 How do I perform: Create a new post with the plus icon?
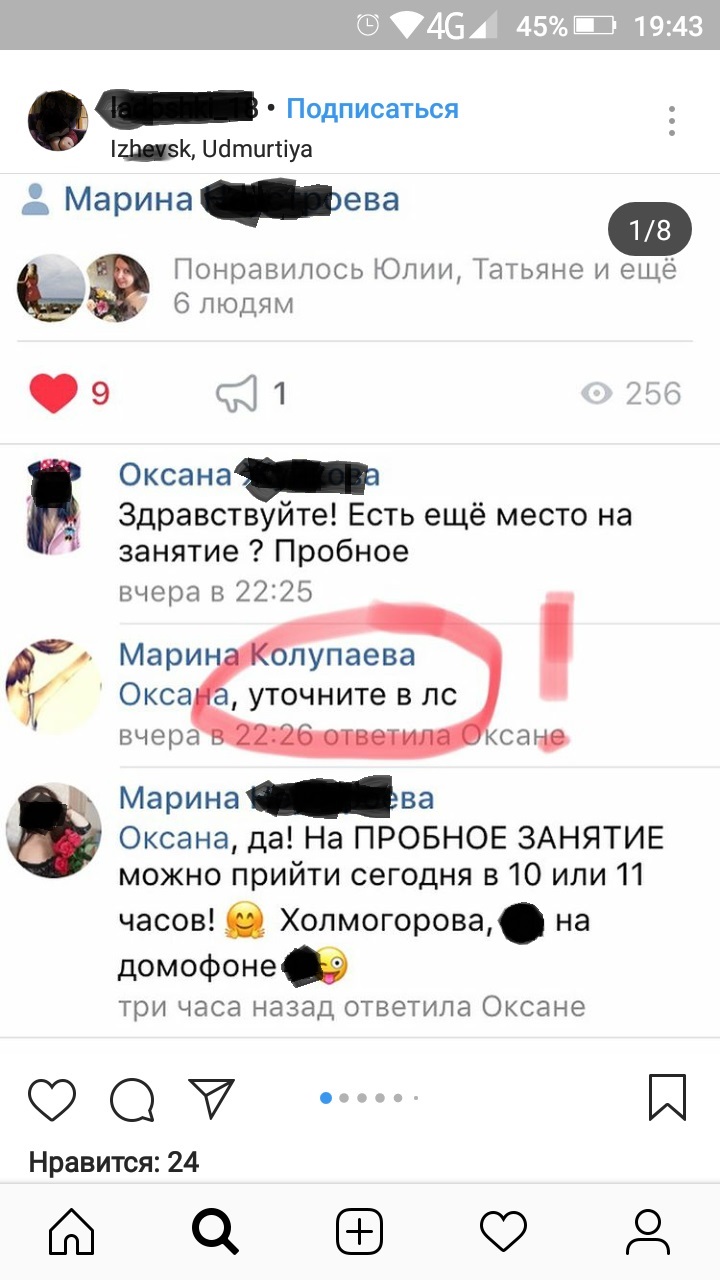pyautogui.click(x=359, y=1231)
